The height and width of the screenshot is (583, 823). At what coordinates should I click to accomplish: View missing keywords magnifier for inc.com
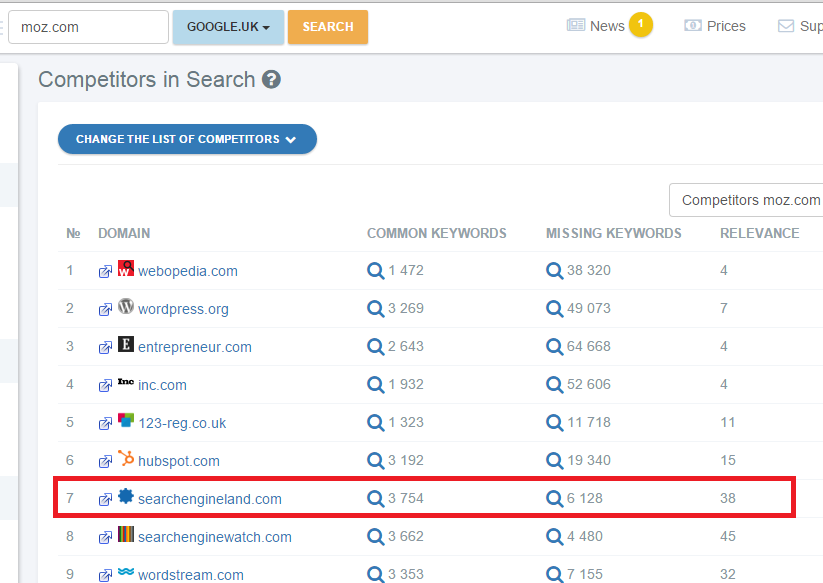[554, 385]
